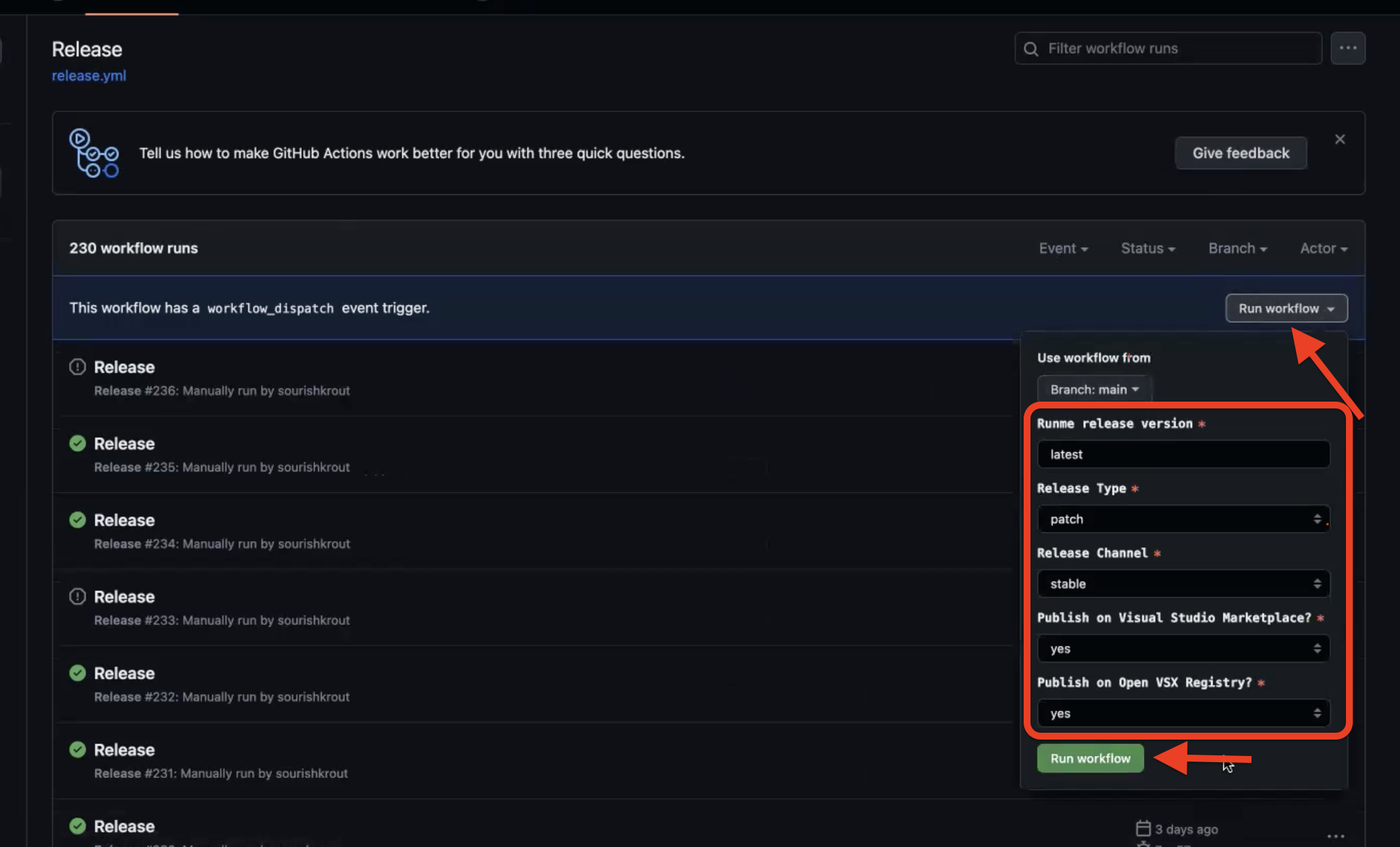Screen dimensions: 1400x847
Task: Toggle Publish on Visual Studio Marketplace yes/no
Action: click(1184, 648)
